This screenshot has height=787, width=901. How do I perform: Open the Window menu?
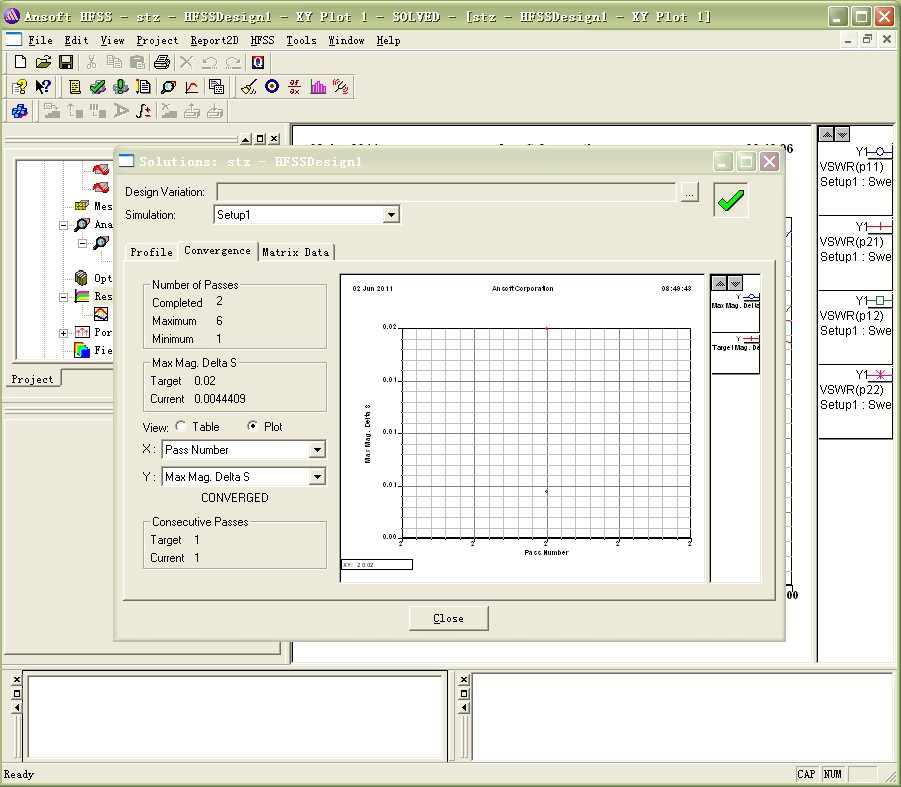(x=346, y=41)
